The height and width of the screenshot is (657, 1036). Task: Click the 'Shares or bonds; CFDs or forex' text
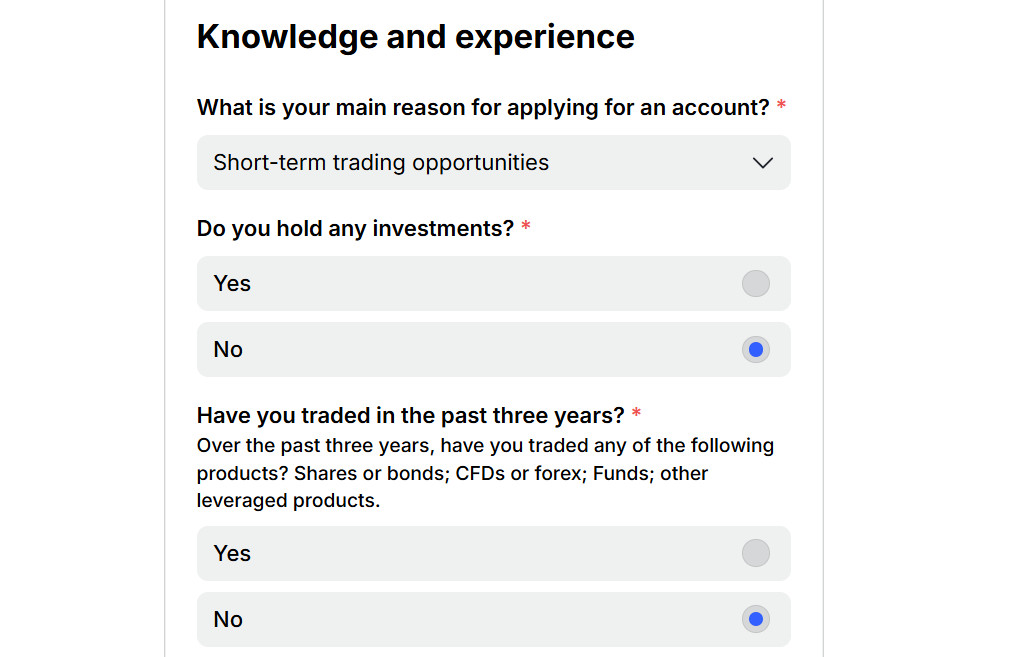click(x=438, y=473)
